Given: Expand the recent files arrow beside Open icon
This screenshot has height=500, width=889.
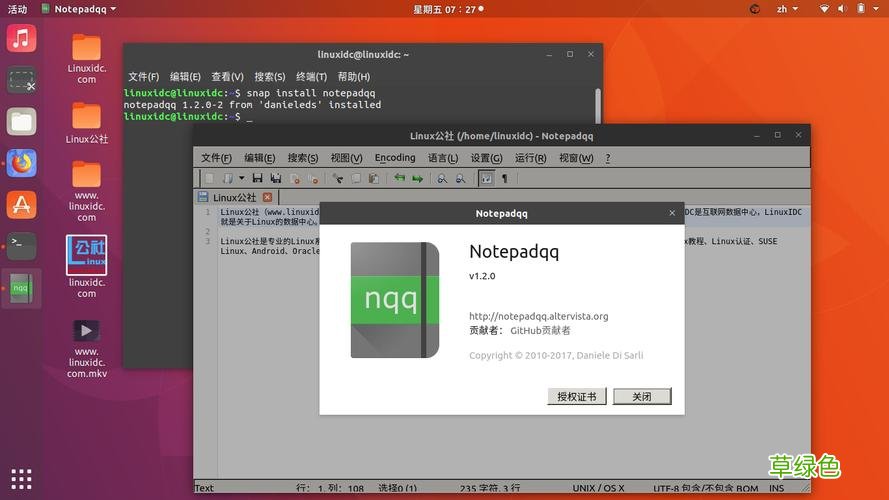Looking at the screenshot, I should point(242,179).
